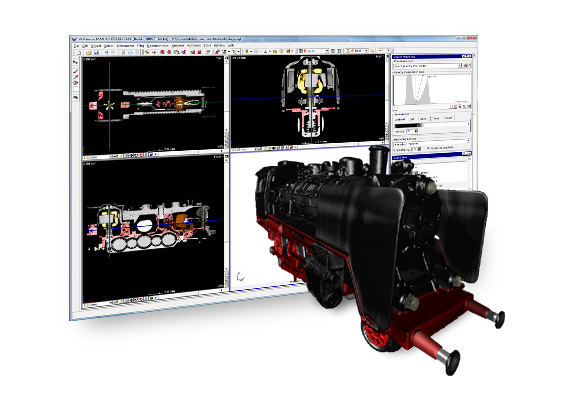Click the New document icon in toolbar
570x404 pixels.
coord(79,53)
